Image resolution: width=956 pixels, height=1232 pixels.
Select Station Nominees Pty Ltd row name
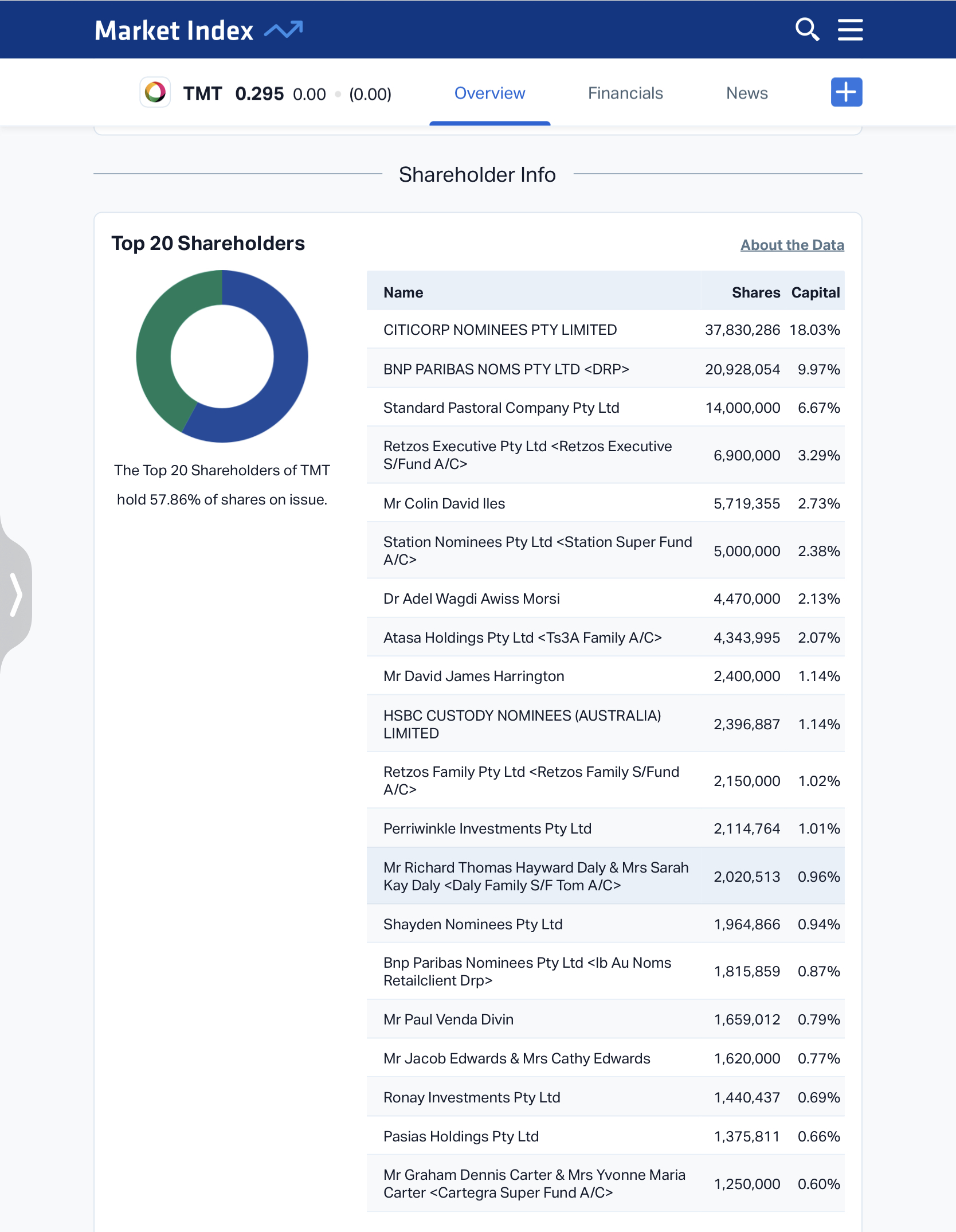coord(538,551)
